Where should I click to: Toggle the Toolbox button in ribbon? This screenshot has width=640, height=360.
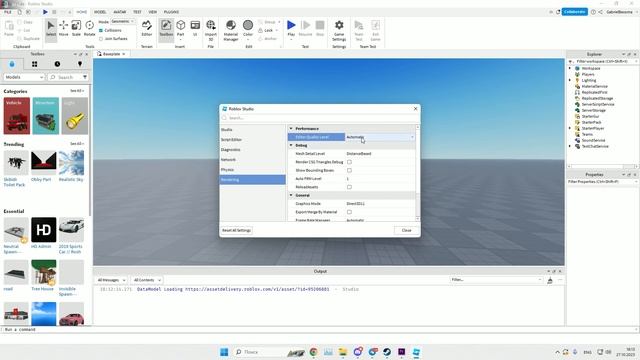166,29
